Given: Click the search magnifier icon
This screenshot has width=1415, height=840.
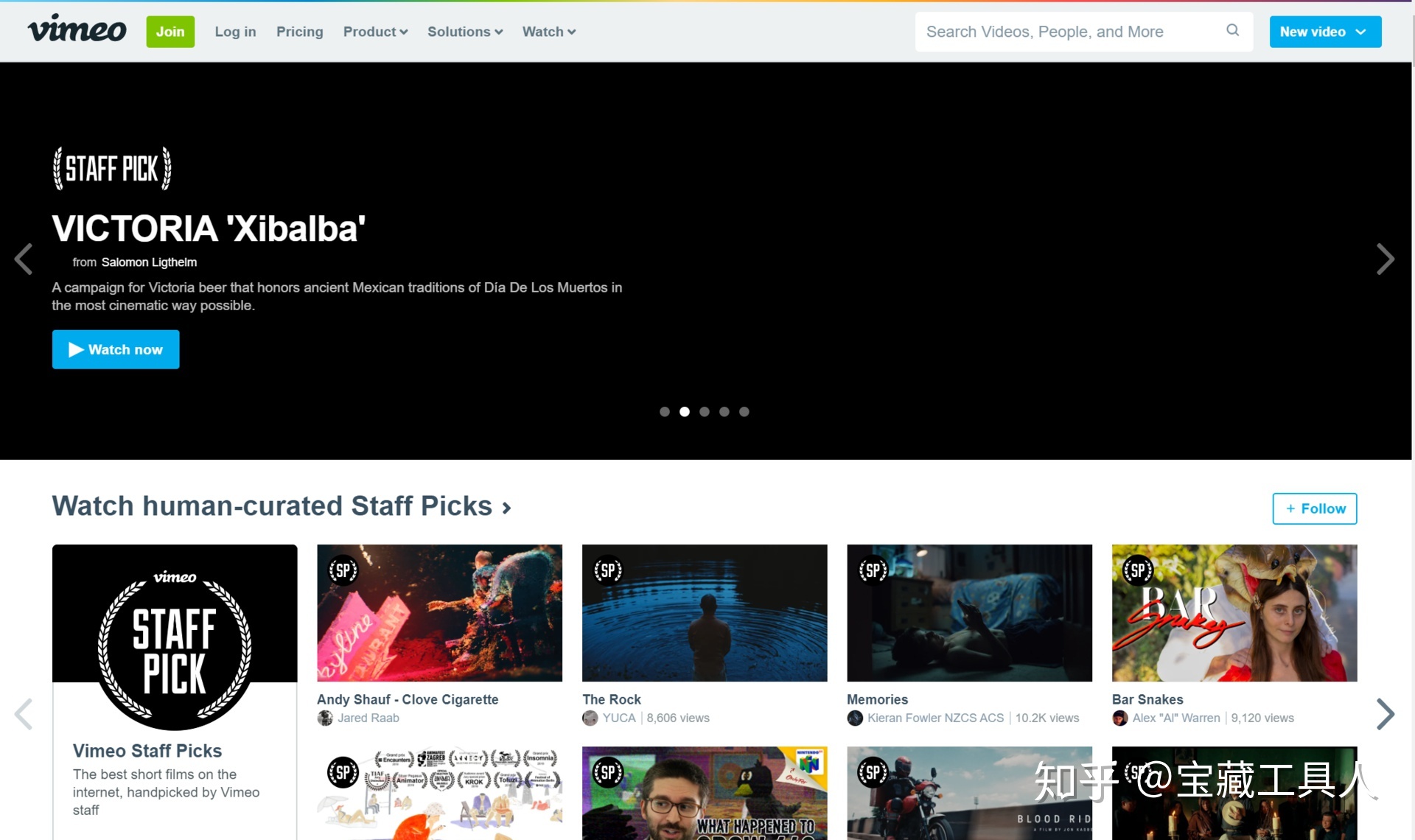Looking at the screenshot, I should tap(1232, 30).
